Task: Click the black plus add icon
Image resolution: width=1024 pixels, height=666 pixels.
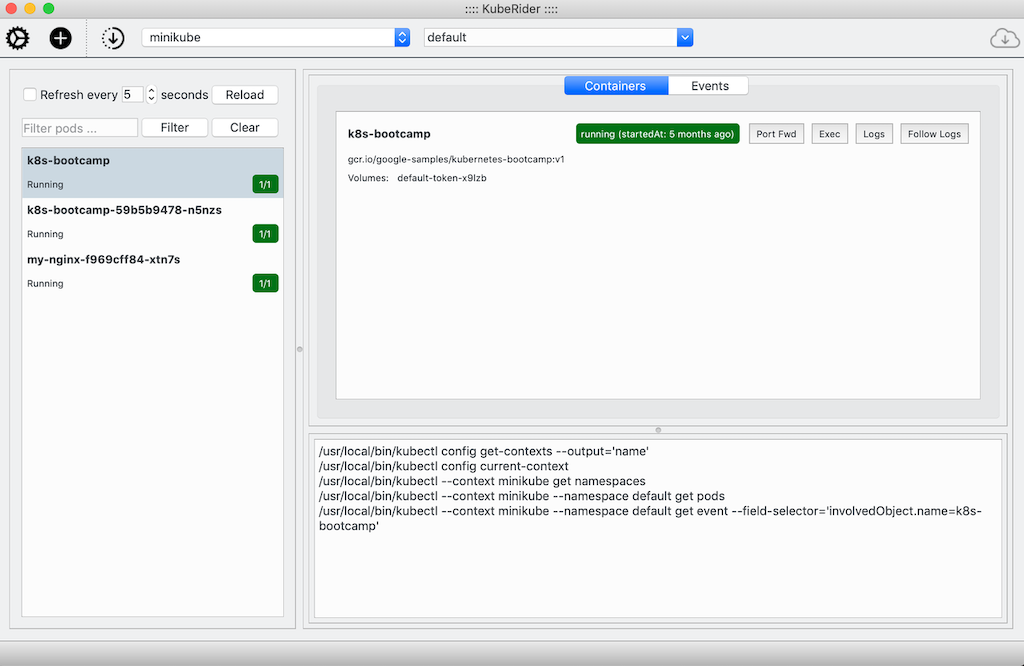Action: point(61,38)
